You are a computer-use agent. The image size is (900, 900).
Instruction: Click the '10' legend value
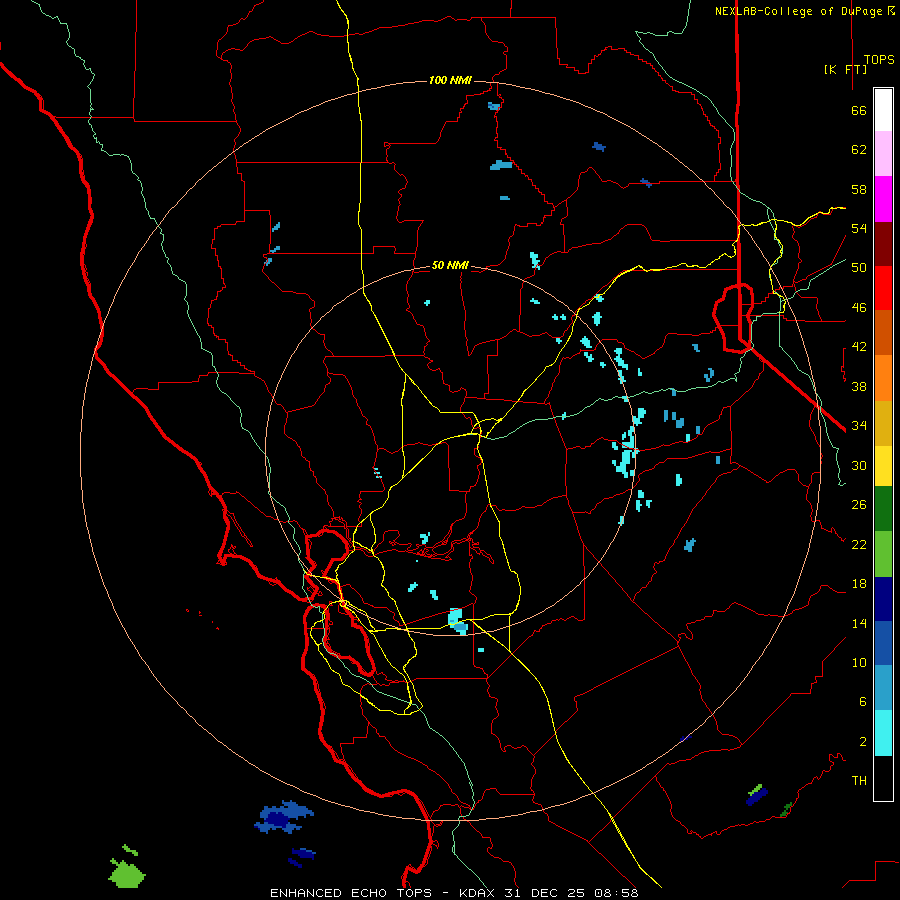click(x=859, y=663)
